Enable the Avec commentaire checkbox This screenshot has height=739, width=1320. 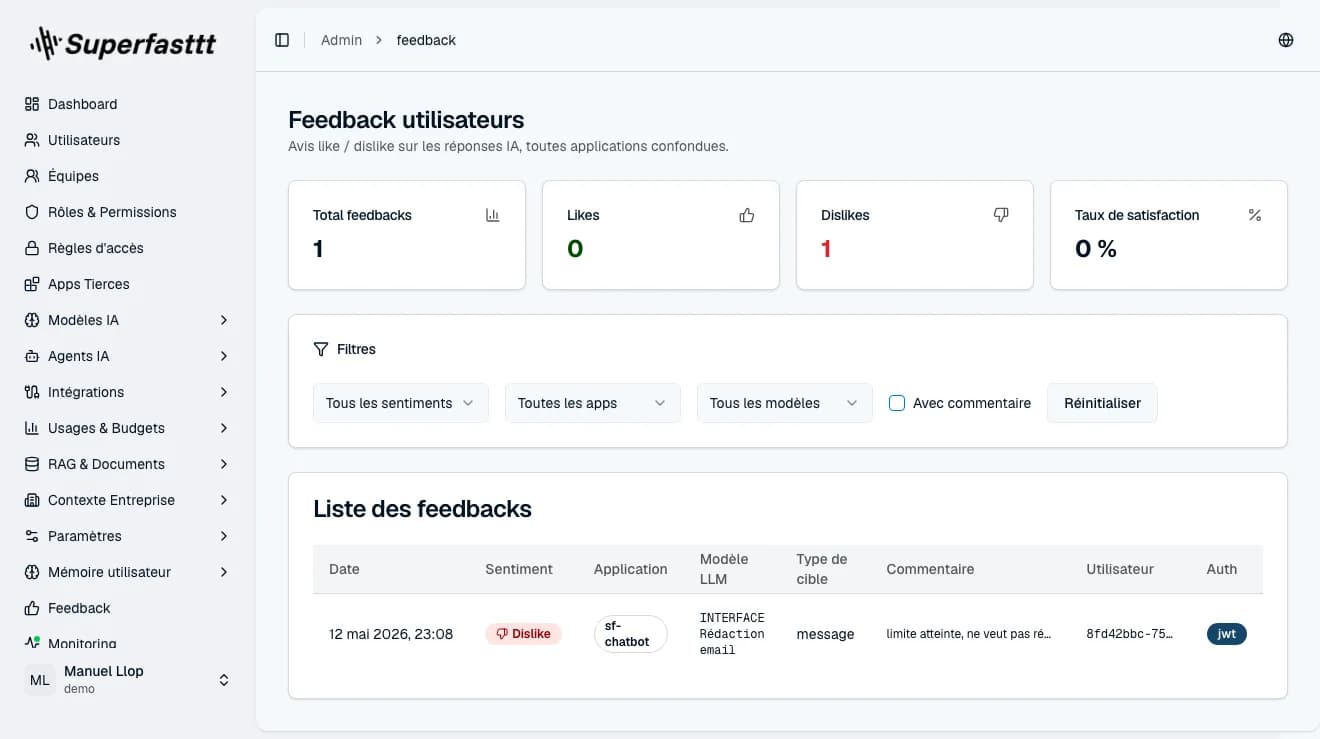[897, 403]
